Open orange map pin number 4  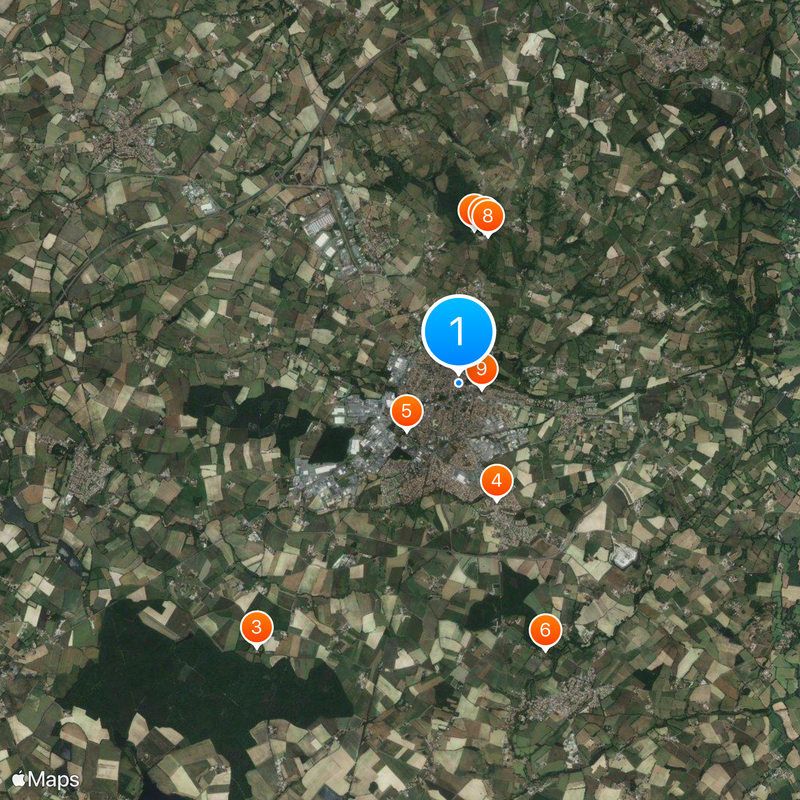click(x=496, y=481)
